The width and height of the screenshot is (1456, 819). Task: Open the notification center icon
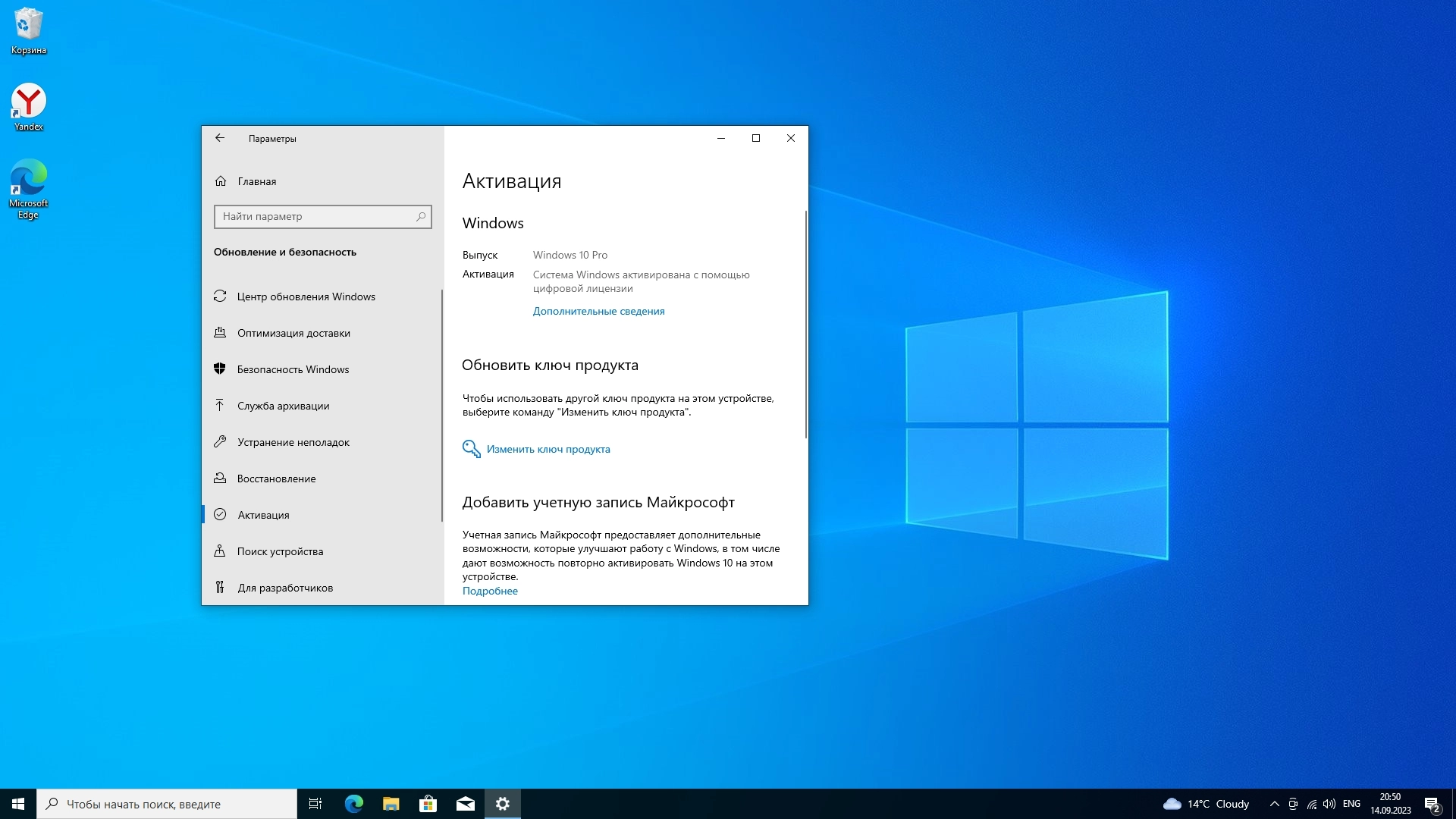1432,804
